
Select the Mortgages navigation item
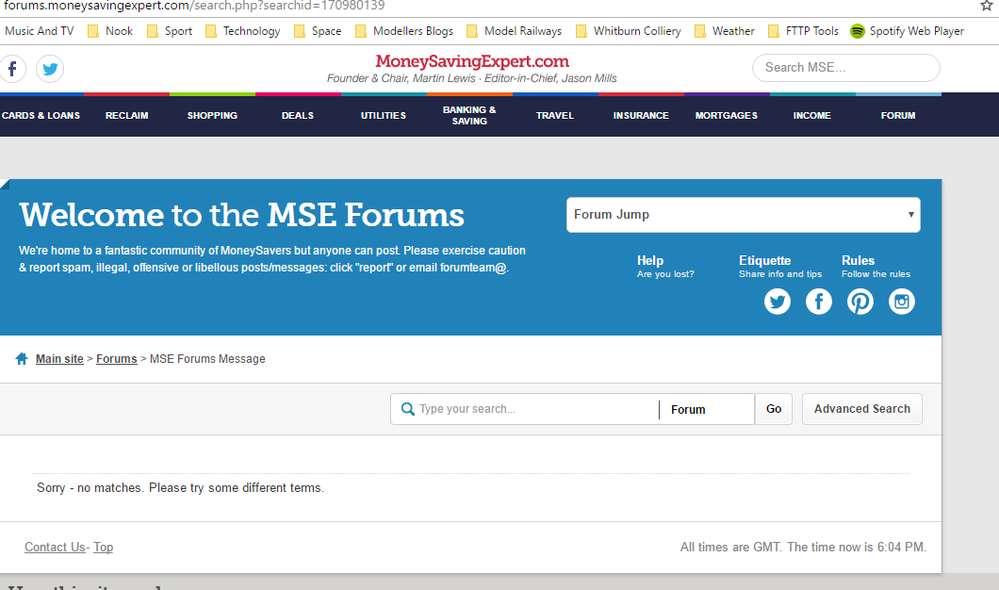[x=726, y=116]
